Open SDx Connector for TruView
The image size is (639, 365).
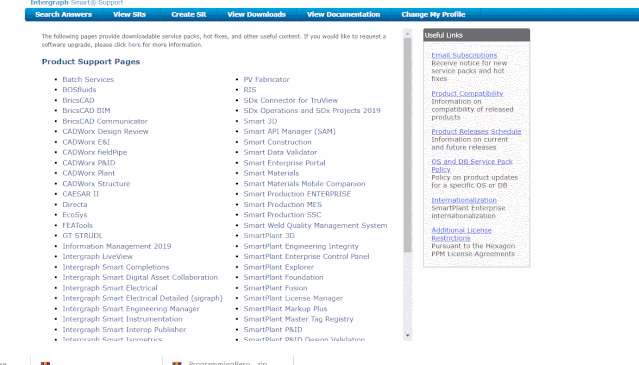point(291,100)
